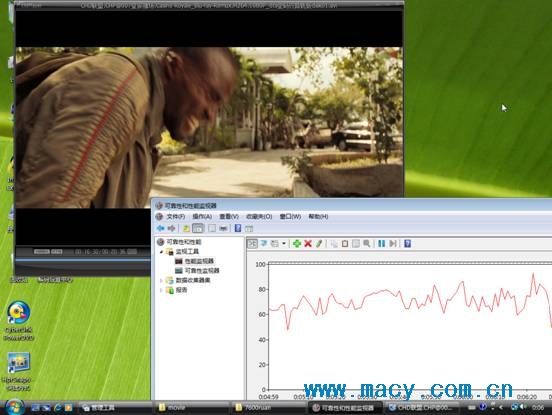Open CyberLink PowerDVD desktop shortcut
552x415 pixels.
coord(19,321)
